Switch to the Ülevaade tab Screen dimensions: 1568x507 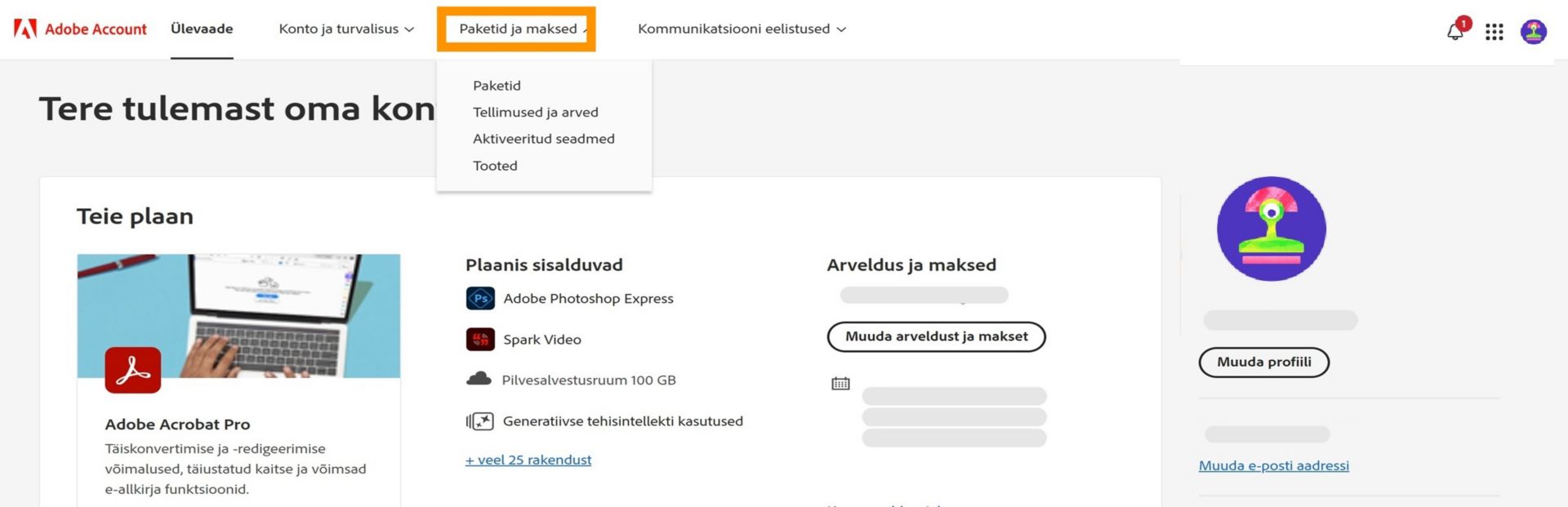202,29
